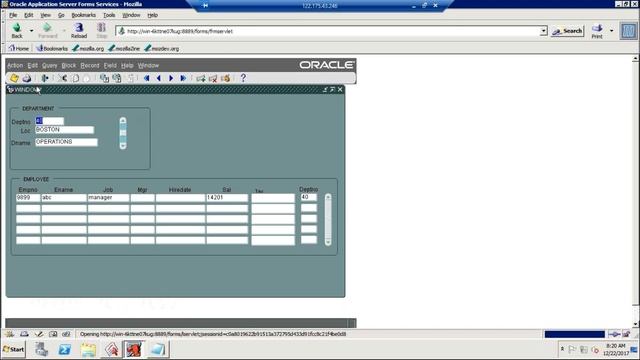Open Composer pencil icon in status bar
The height and width of the screenshot is (360, 640).
39,334
